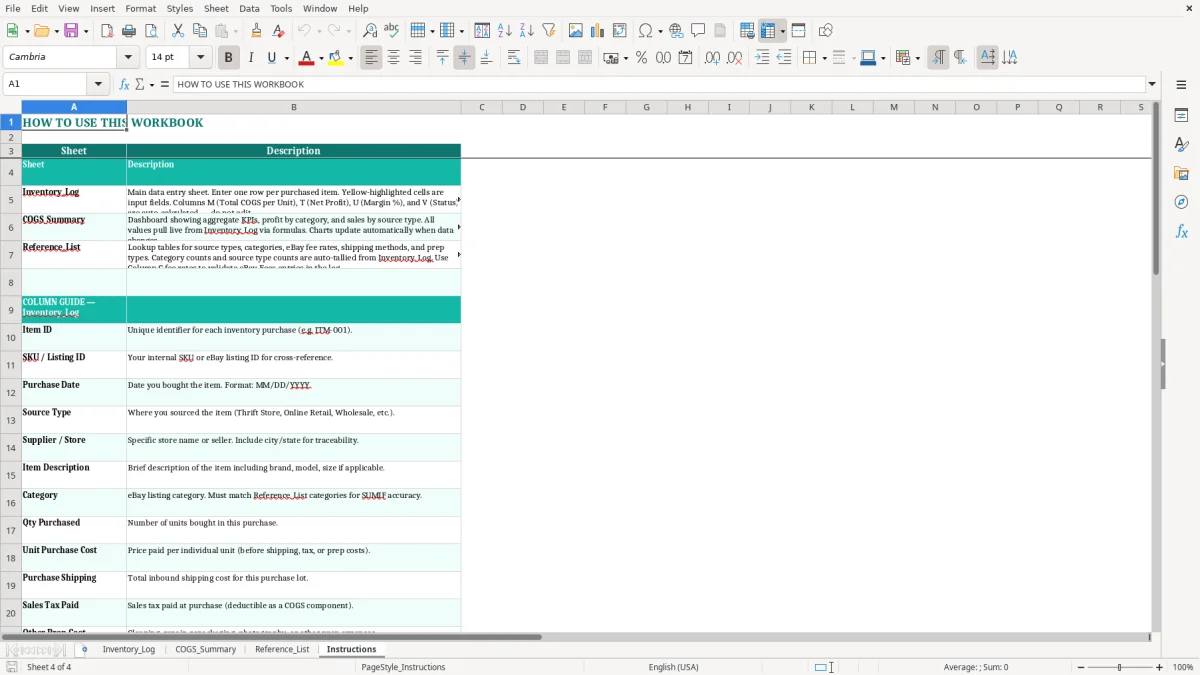Sort ascending icon in toolbar
This screenshot has height=675, width=1200.
pos(505,31)
